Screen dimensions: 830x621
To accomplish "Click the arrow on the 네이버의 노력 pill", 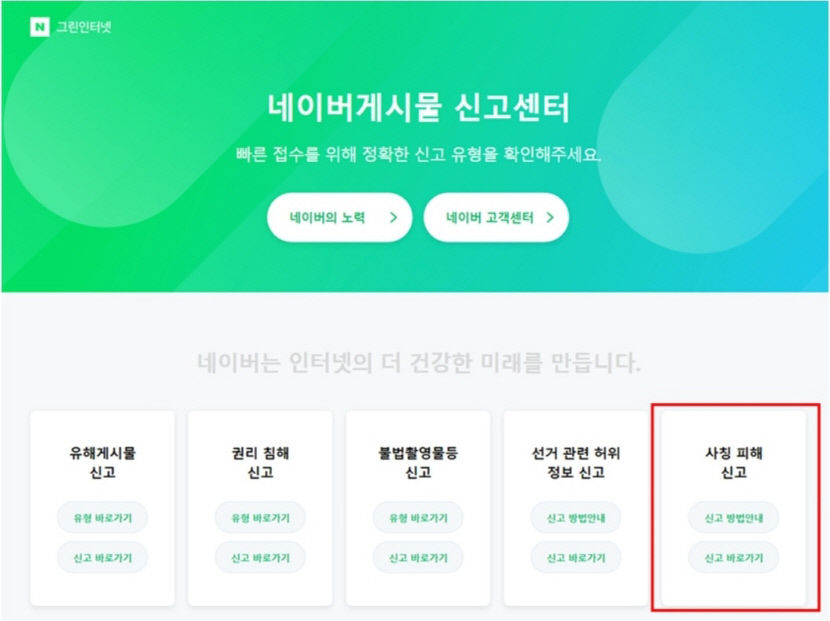I will [394, 217].
